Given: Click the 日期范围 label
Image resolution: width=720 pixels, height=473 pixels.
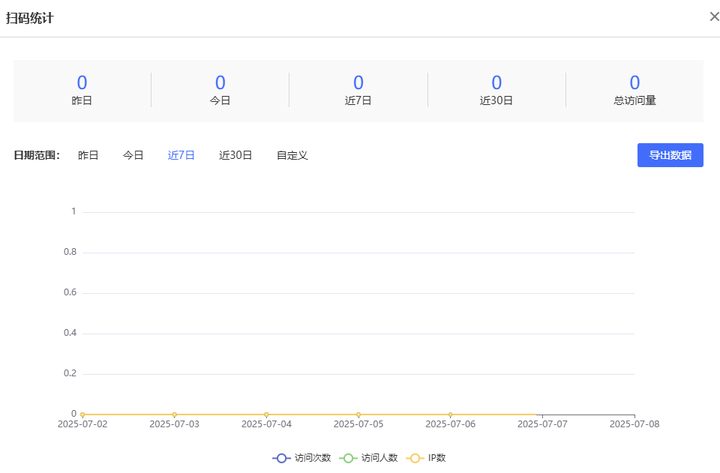Looking at the screenshot, I should click(37, 155).
